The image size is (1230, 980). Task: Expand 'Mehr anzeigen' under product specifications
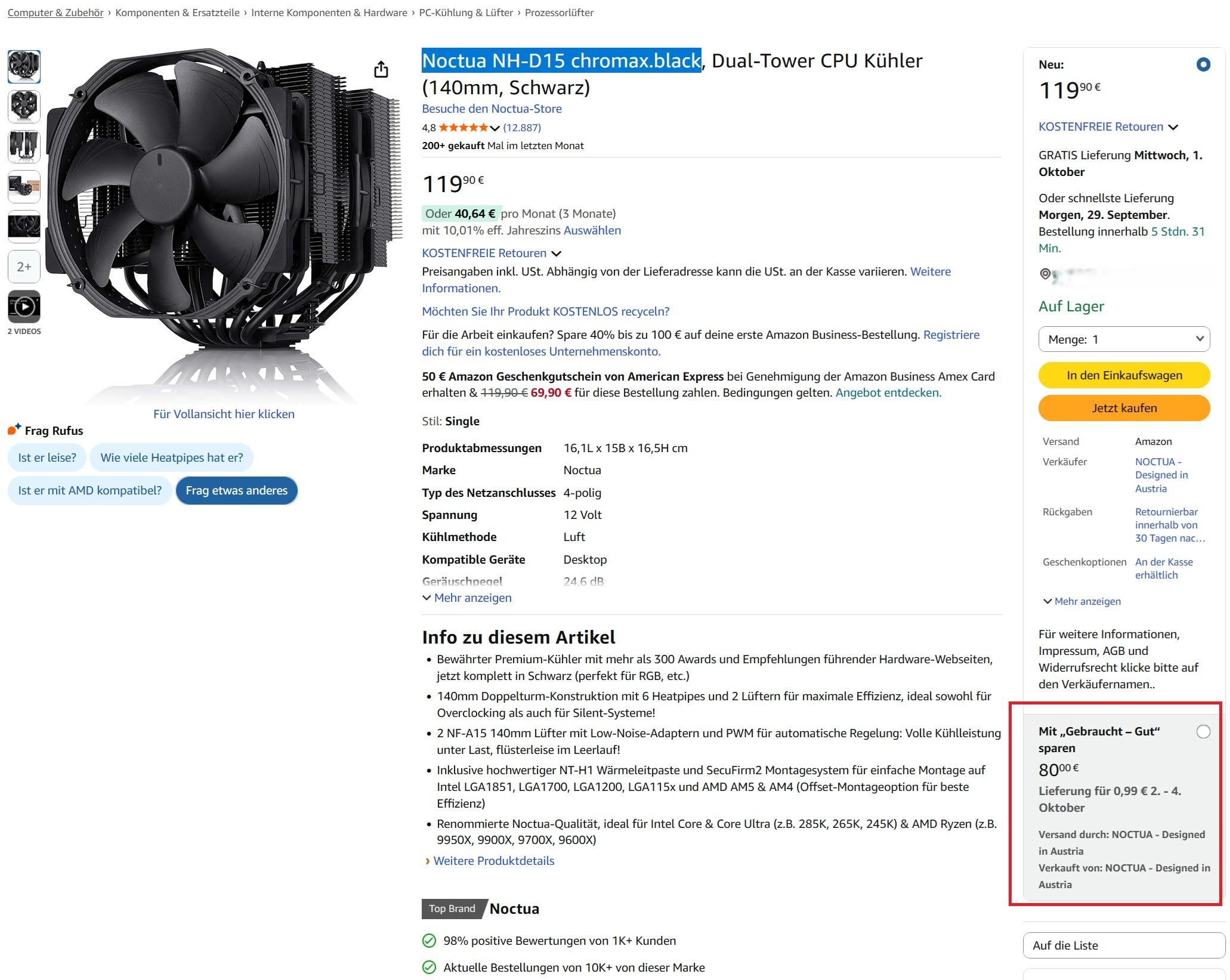pyautogui.click(x=467, y=598)
